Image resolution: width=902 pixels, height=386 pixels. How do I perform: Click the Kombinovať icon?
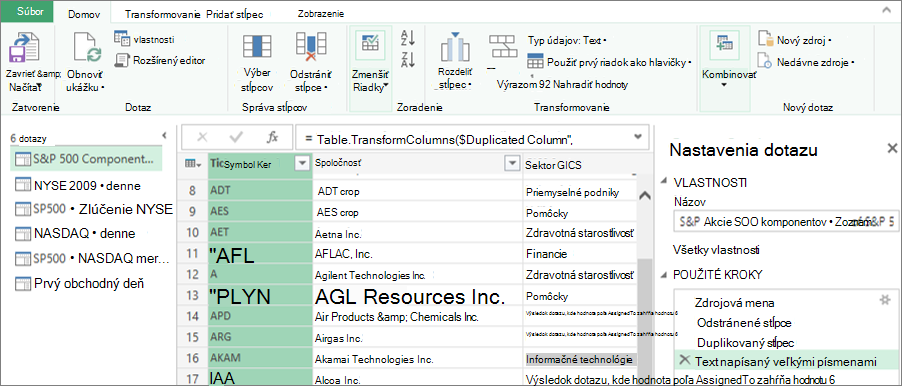click(723, 44)
